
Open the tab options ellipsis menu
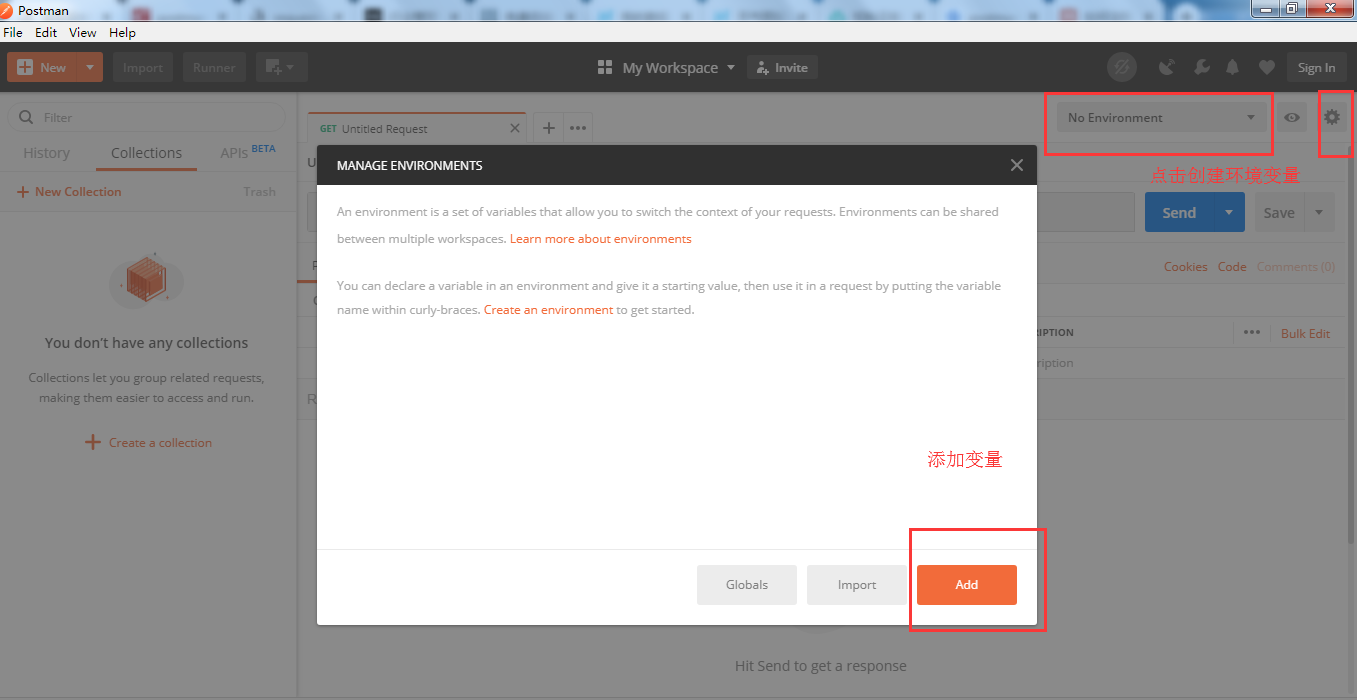tap(578, 128)
